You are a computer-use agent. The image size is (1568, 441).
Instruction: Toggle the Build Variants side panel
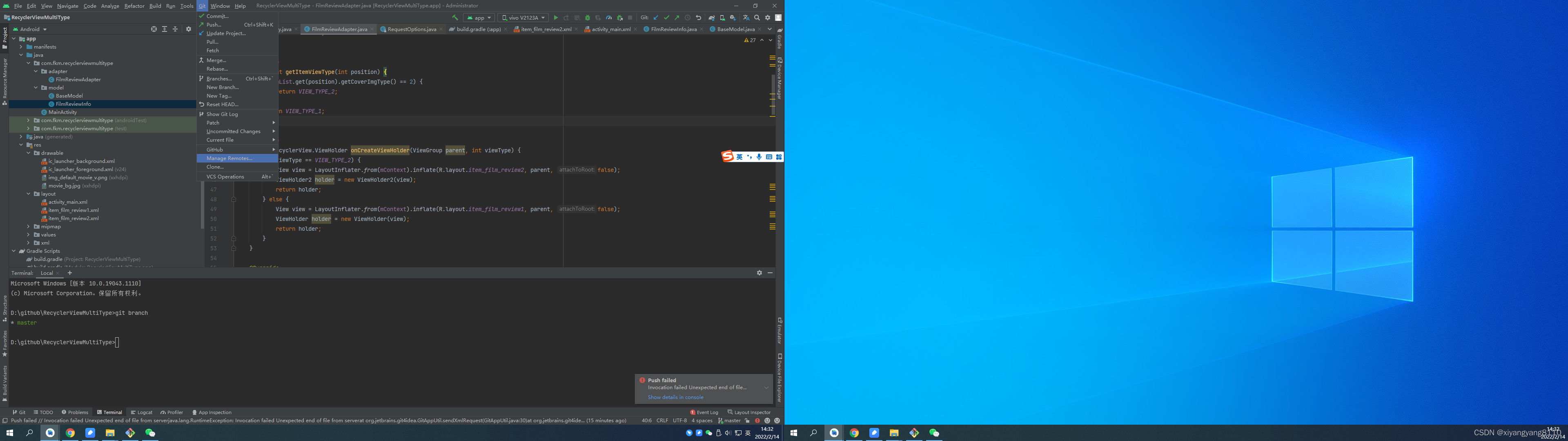(5, 384)
